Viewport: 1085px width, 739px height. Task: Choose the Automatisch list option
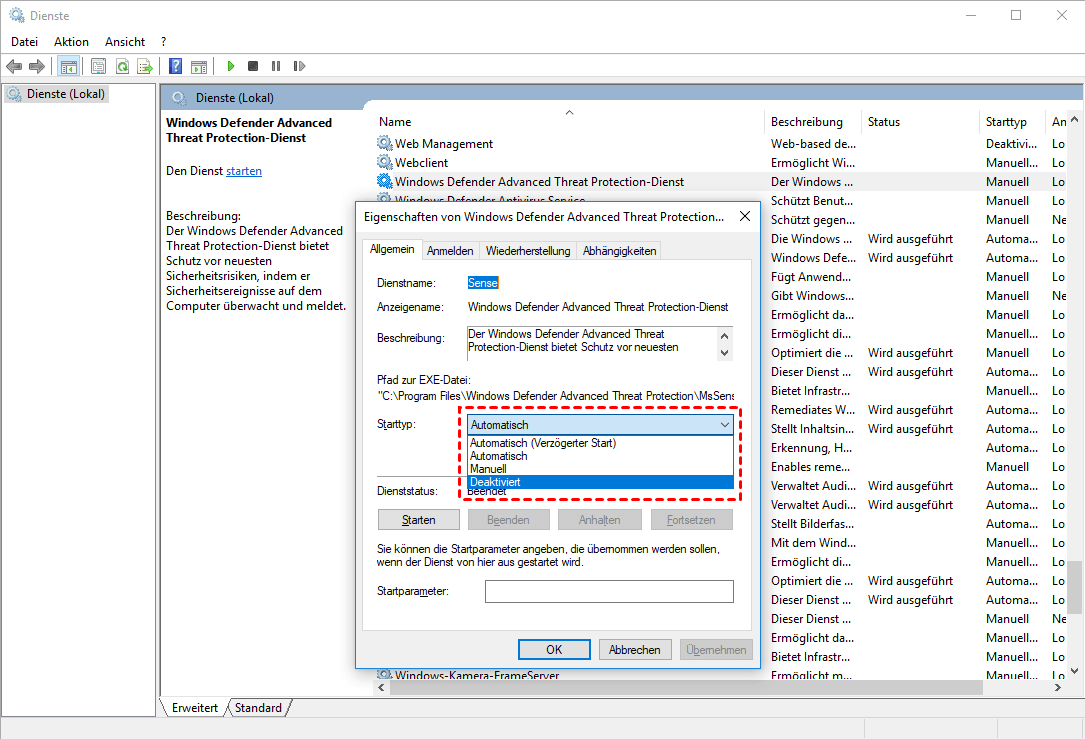point(600,456)
